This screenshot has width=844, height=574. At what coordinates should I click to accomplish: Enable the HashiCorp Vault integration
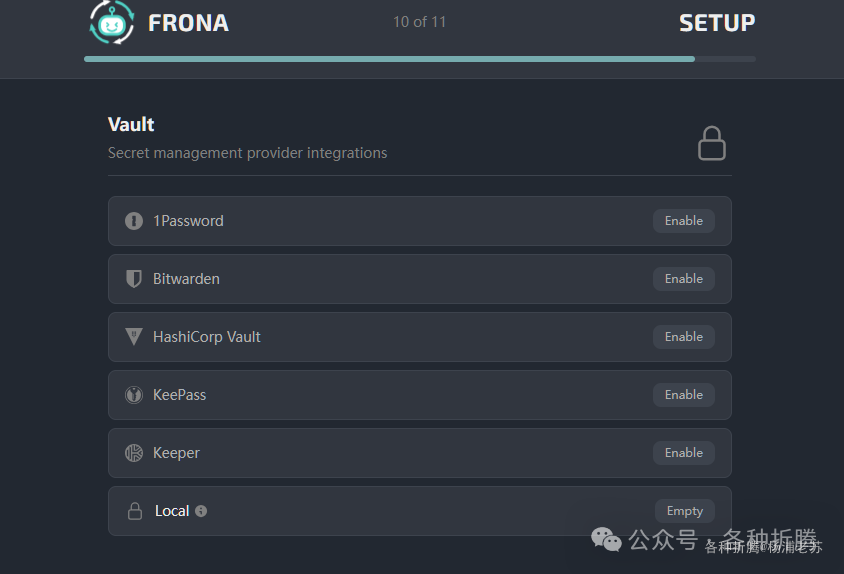click(x=684, y=337)
